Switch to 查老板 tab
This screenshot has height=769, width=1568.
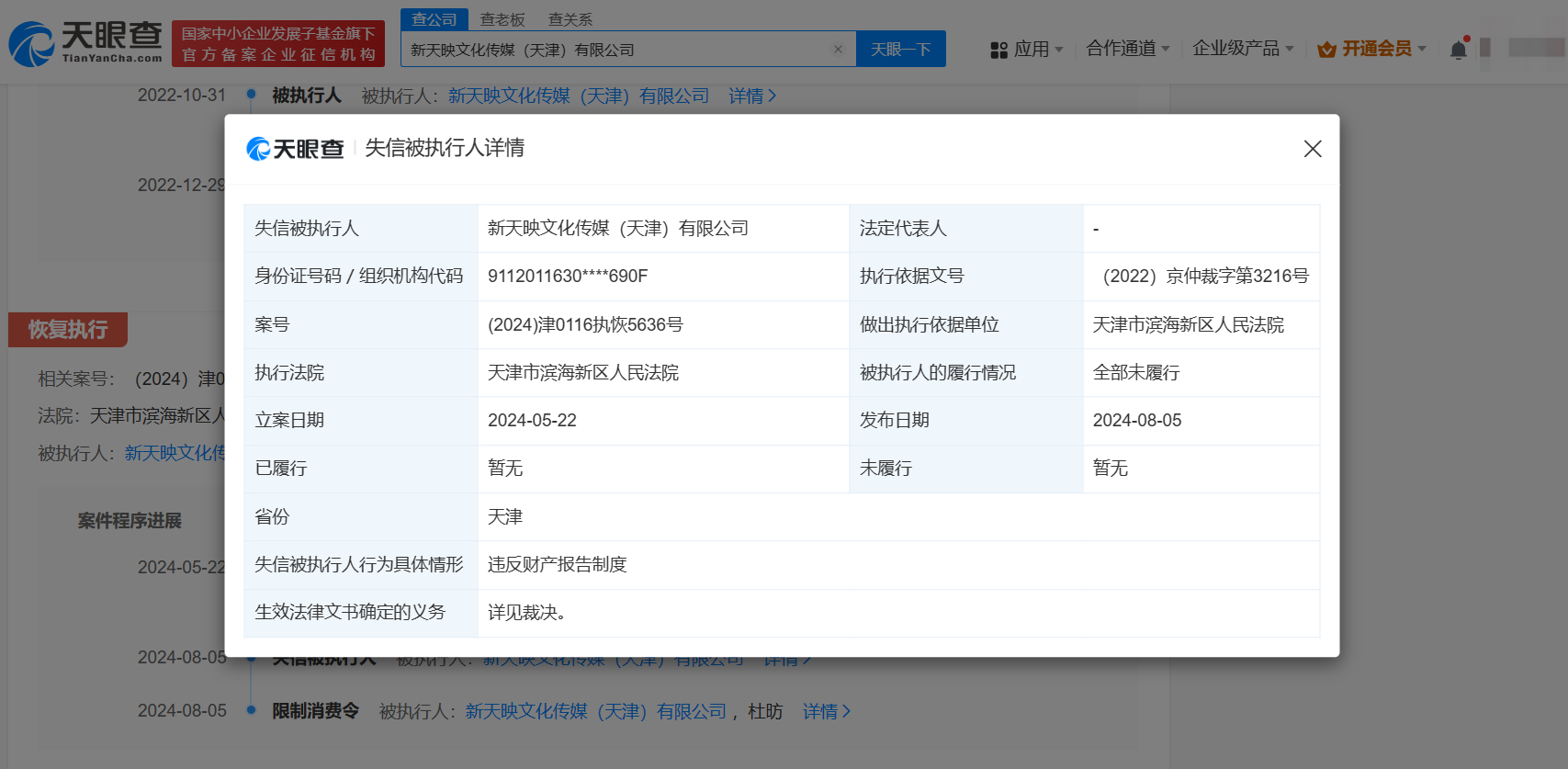coord(502,19)
